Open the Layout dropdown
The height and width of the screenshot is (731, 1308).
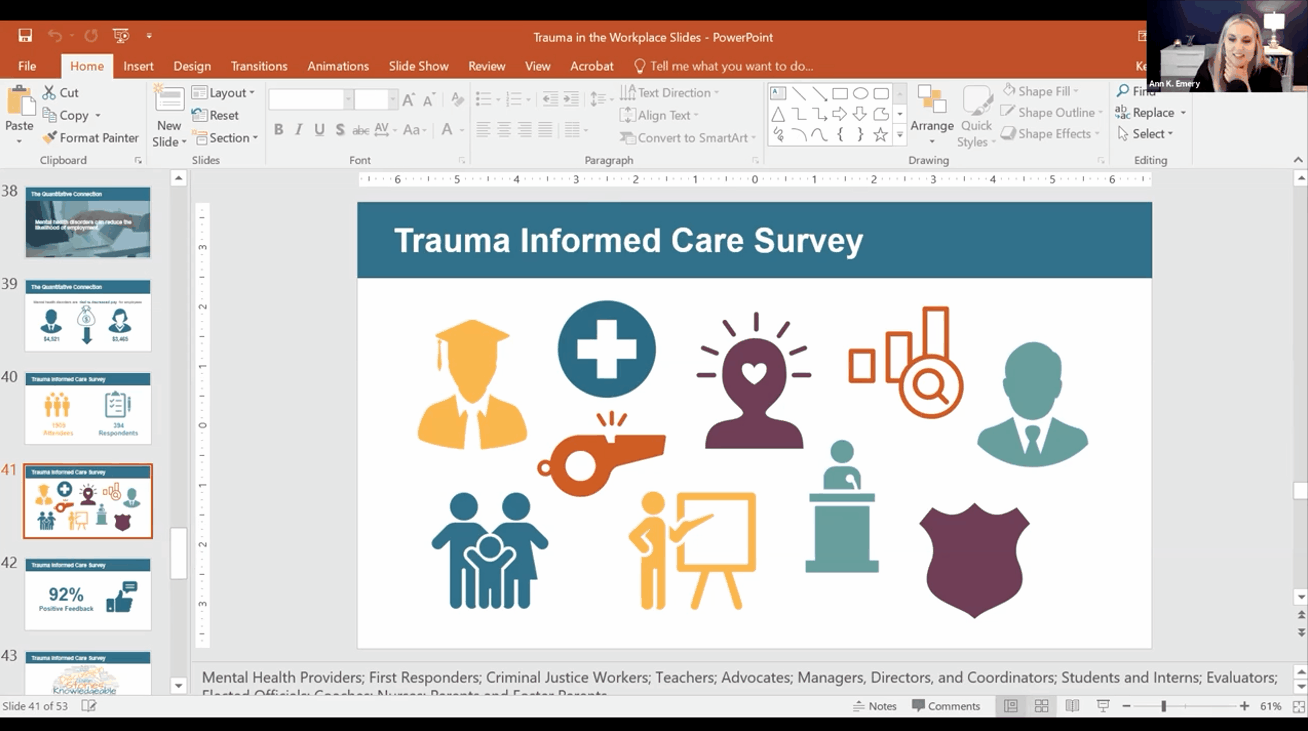pyautogui.click(x=224, y=92)
